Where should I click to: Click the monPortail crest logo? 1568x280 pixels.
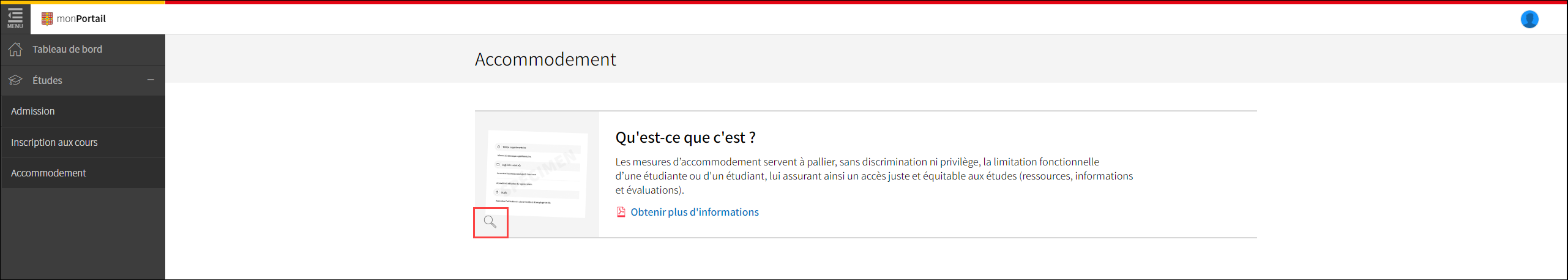(47, 19)
